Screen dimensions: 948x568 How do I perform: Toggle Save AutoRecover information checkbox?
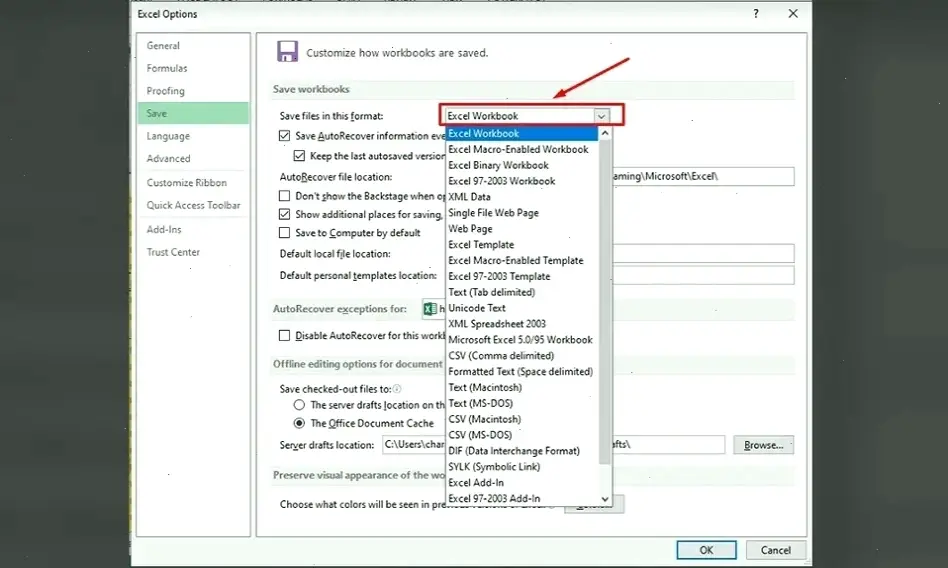(284, 135)
